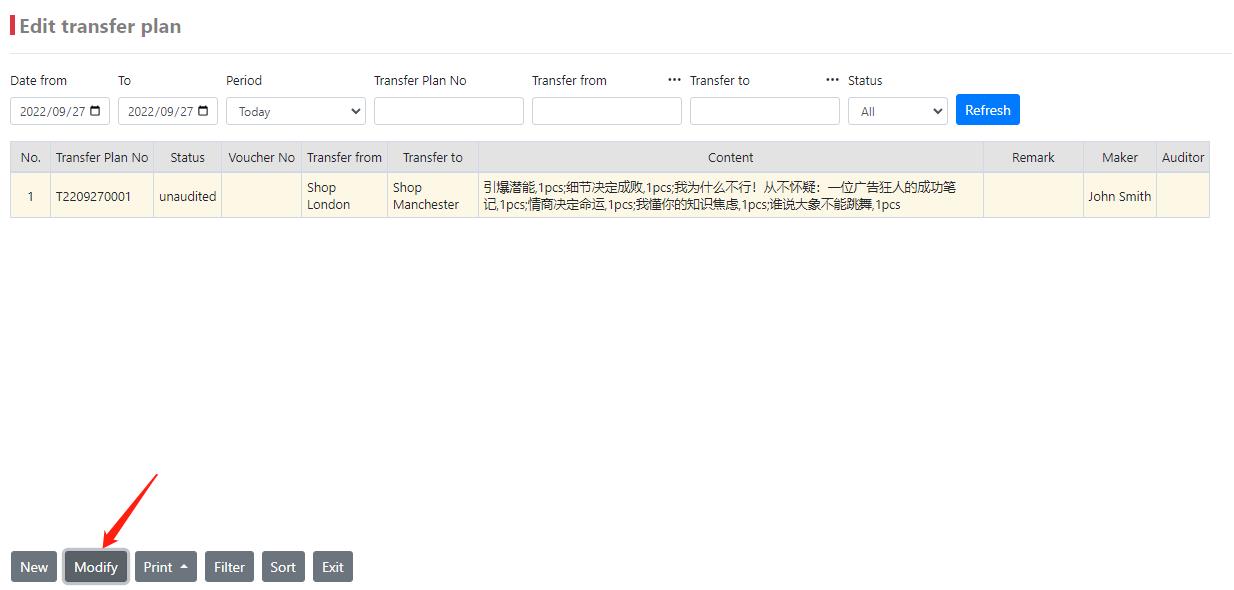
Task: Click the Transfer to column header
Action: 433,157
